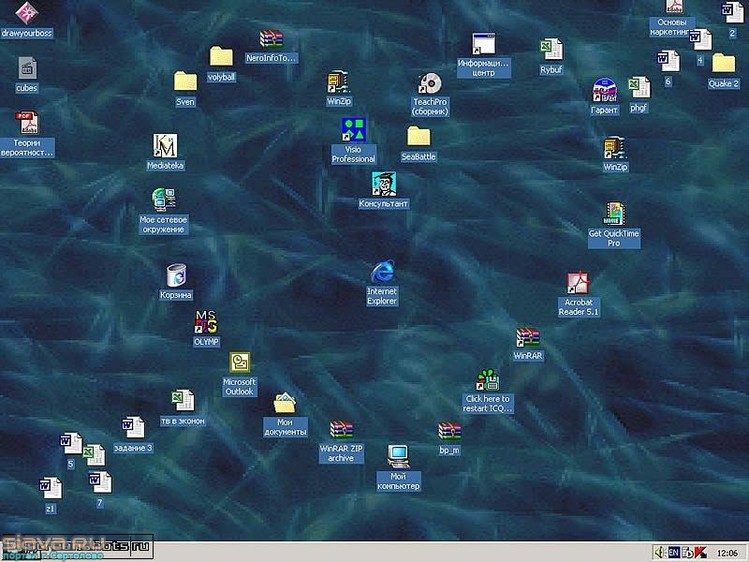Screen dimensions: 749x562
Task: Open the OLYMP desktop shortcut
Action: coord(205,322)
